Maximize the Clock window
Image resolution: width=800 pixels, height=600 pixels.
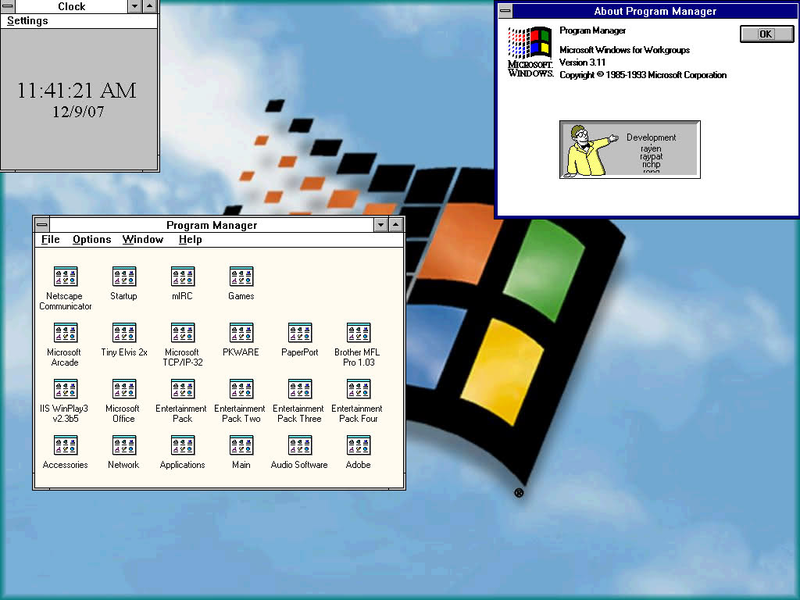(149, 6)
